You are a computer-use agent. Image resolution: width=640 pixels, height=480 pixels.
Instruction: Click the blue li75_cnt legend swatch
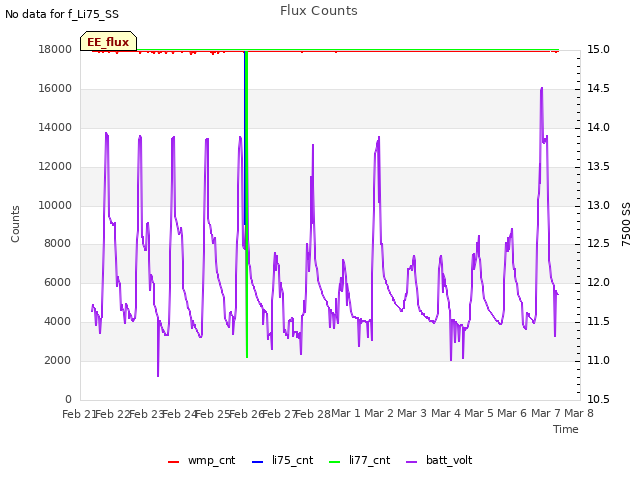[x=258, y=462]
